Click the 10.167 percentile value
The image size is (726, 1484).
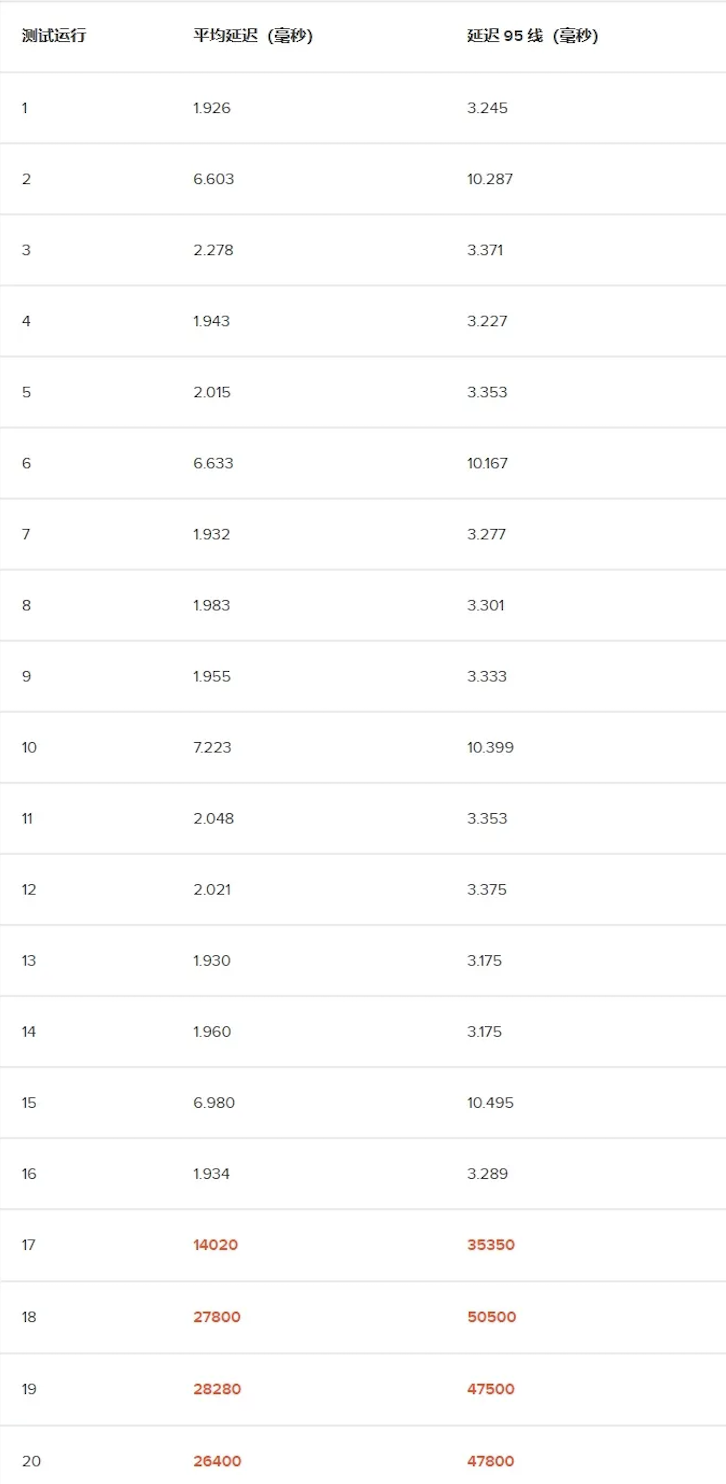tap(488, 463)
